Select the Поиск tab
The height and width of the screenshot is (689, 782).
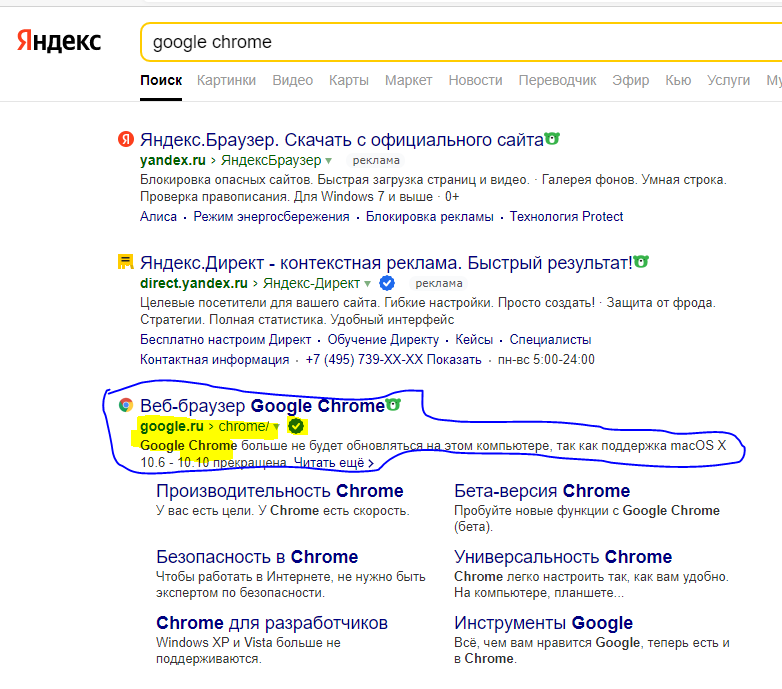[161, 80]
